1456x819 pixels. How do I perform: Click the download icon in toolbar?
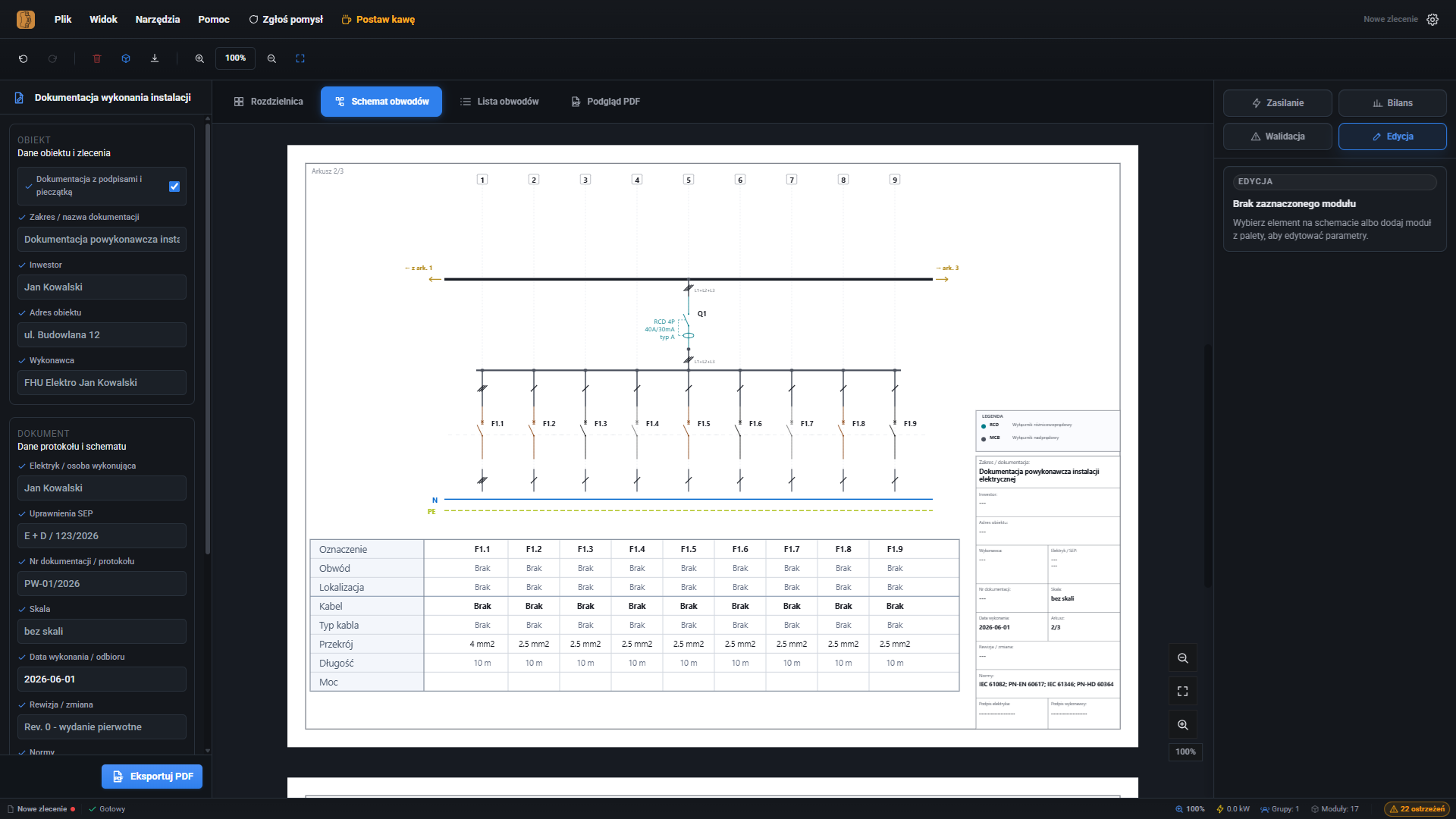coord(155,58)
